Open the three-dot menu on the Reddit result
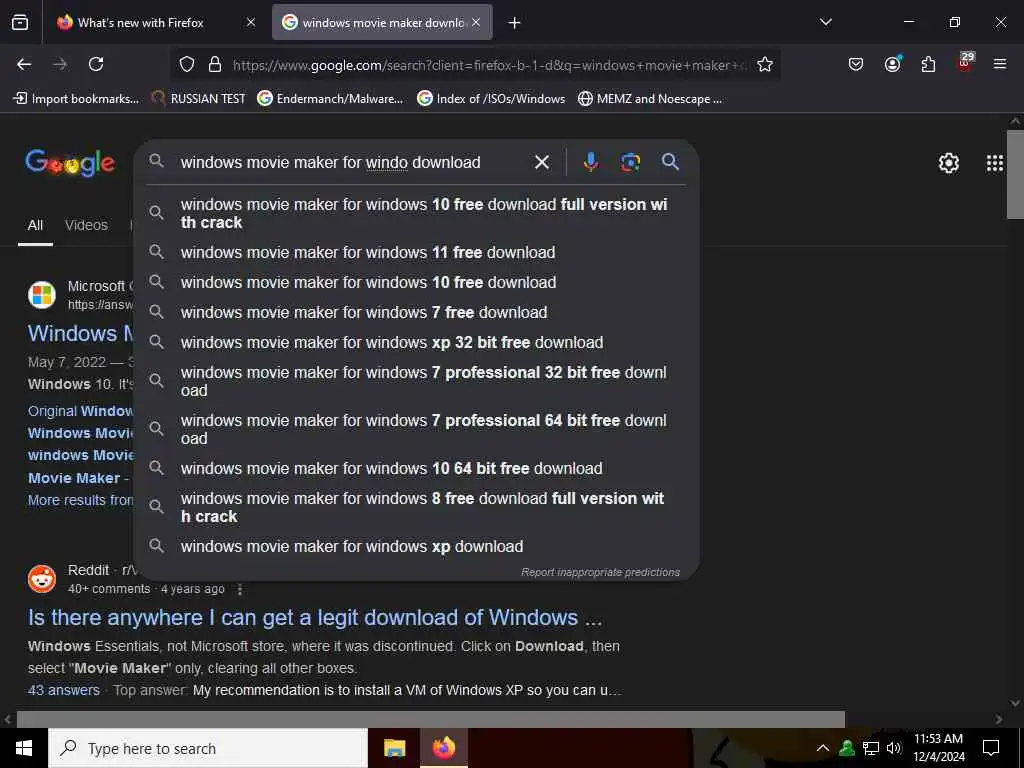Image resolution: width=1024 pixels, height=768 pixels. click(x=240, y=589)
